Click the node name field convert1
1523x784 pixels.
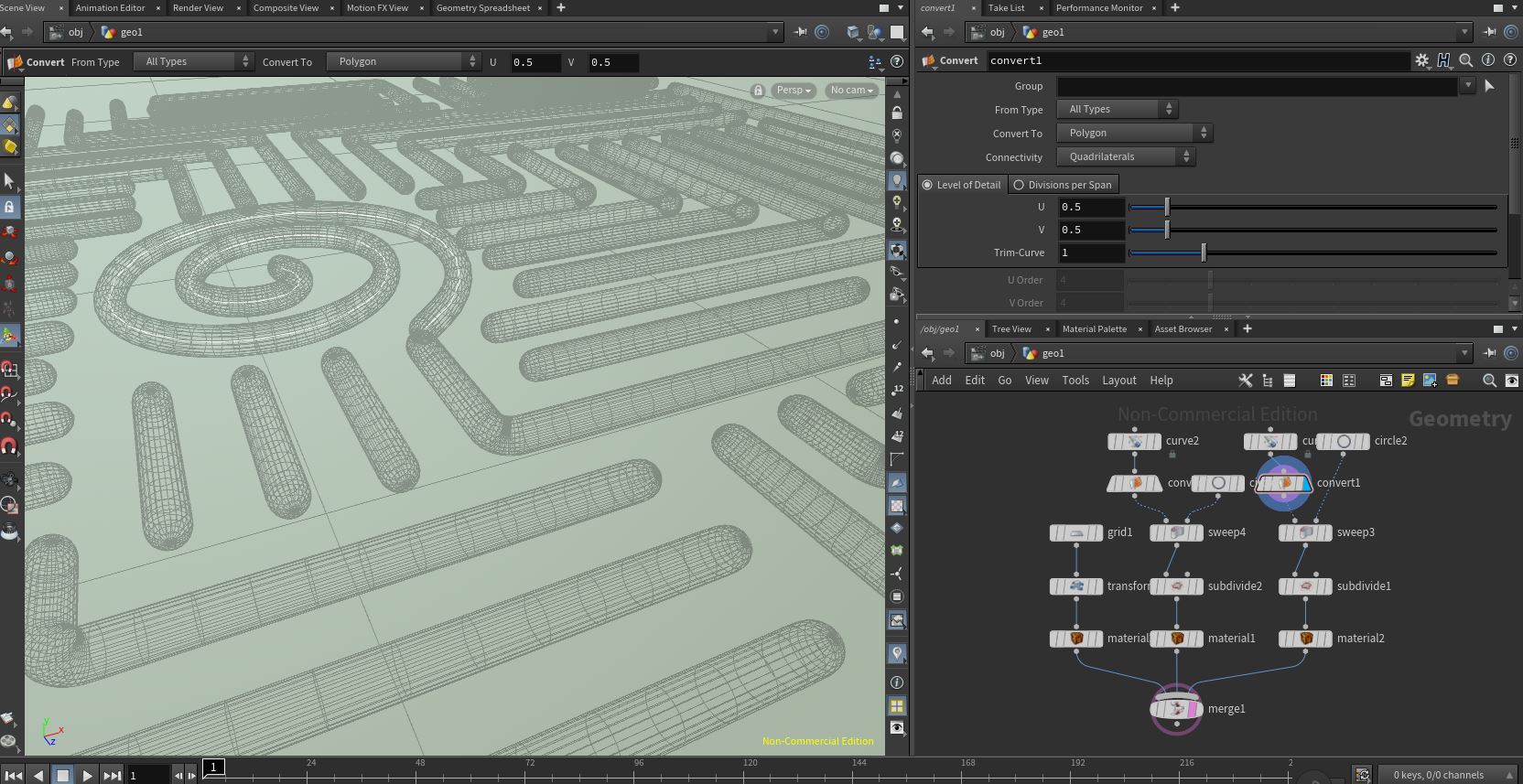(1197, 60)
